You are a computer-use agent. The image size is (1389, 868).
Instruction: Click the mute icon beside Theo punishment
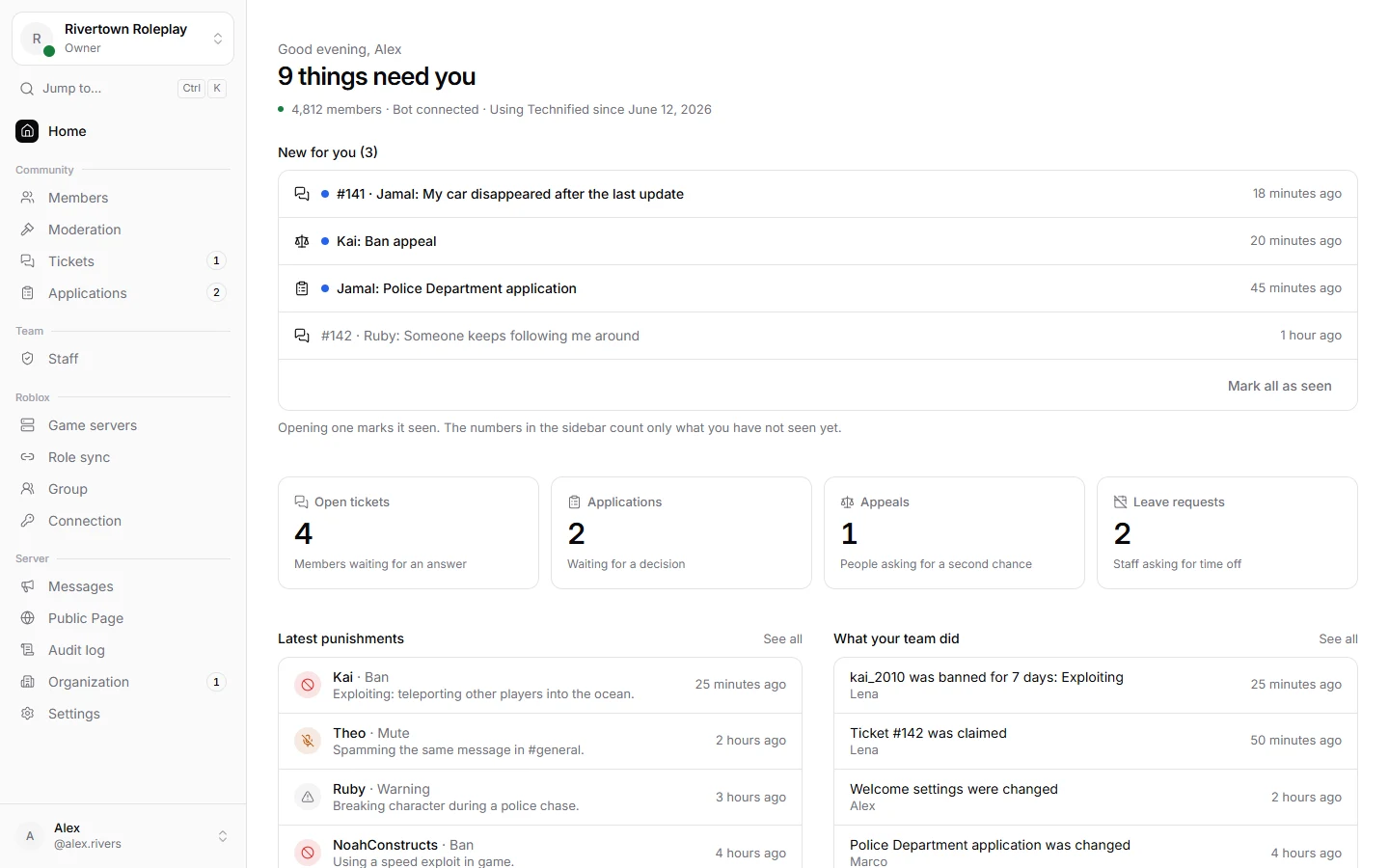pyautogui.click(x=308, y=741)
